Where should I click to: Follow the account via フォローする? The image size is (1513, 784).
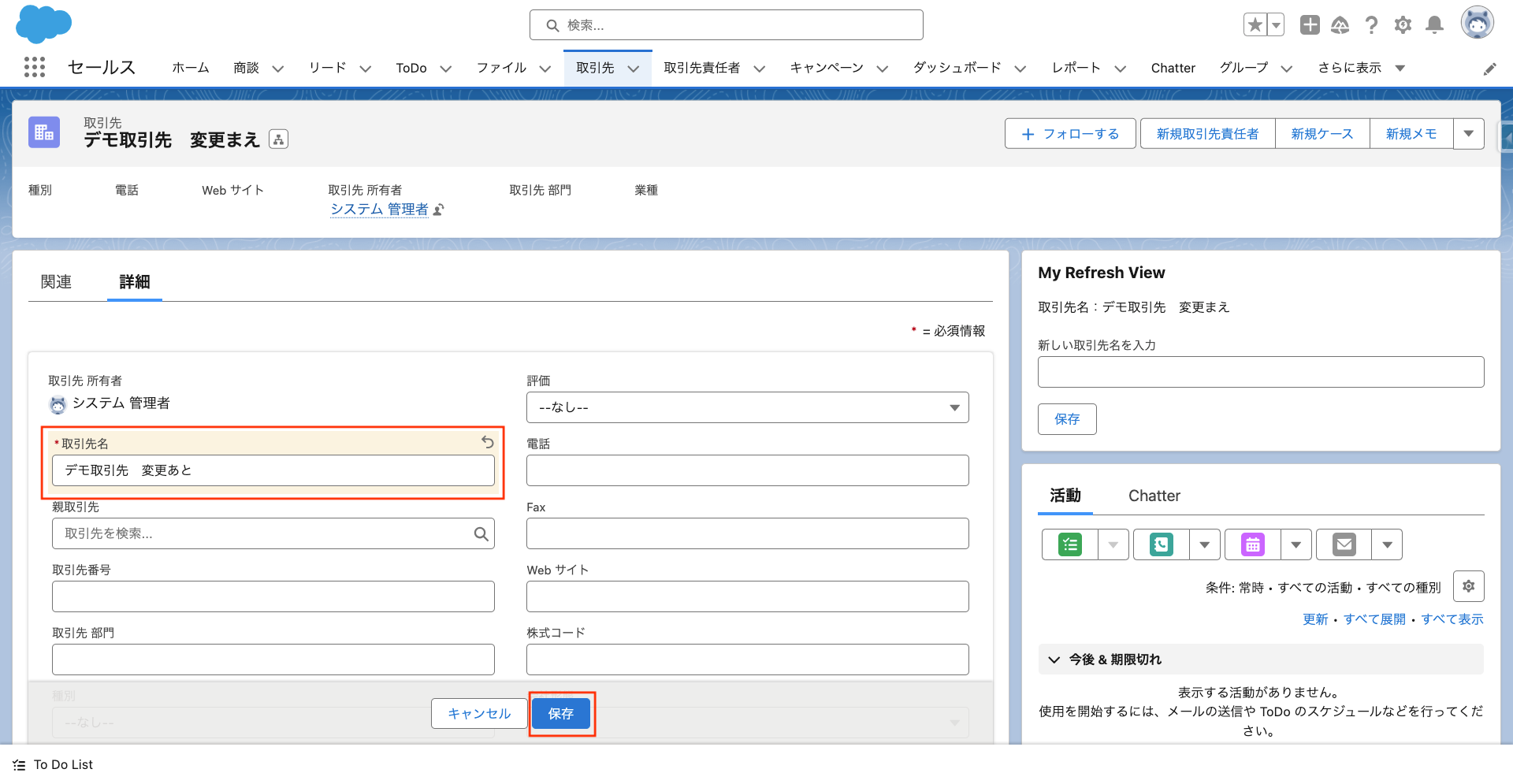coord(1069,133)
